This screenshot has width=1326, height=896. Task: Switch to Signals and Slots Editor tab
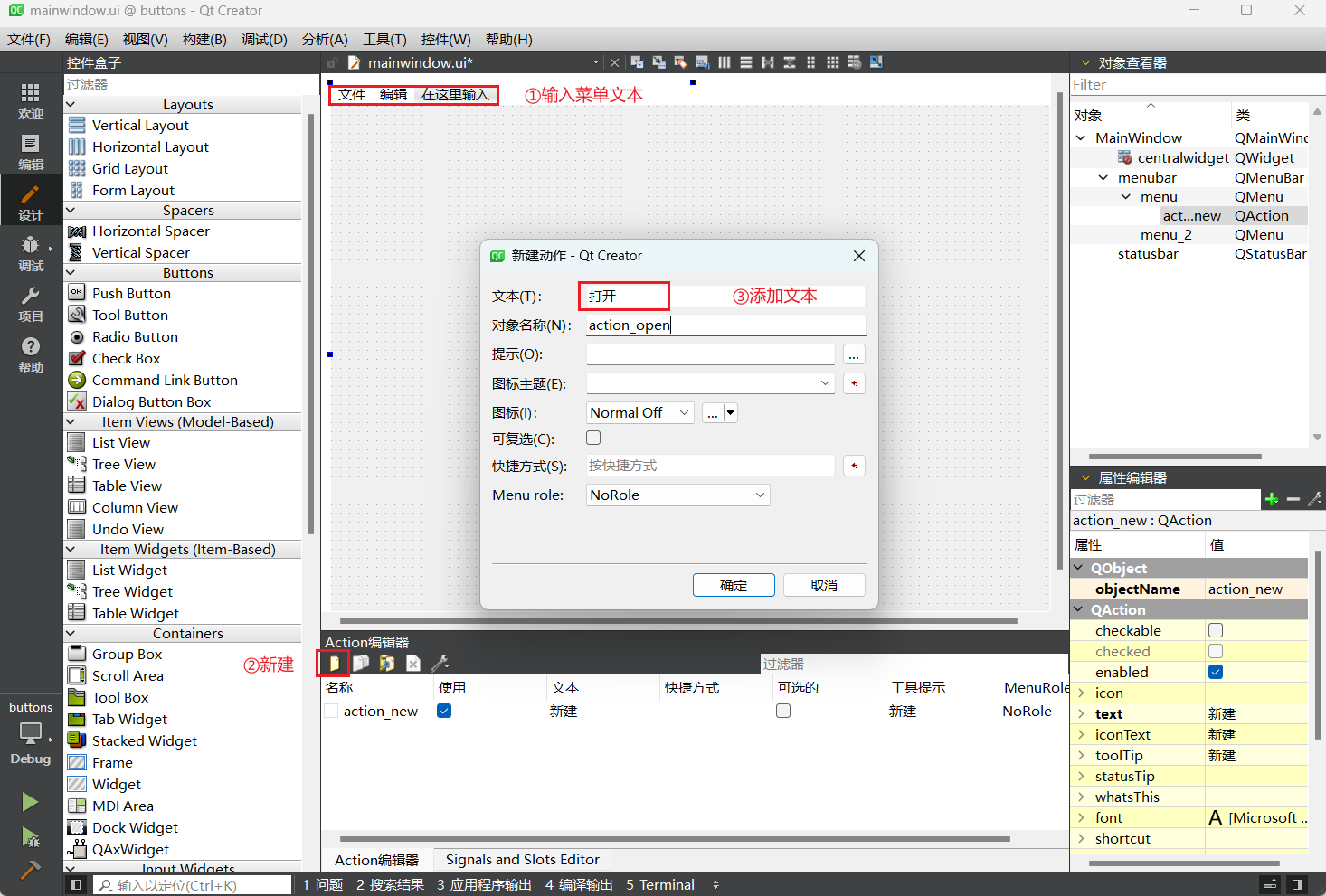[522, 860]
